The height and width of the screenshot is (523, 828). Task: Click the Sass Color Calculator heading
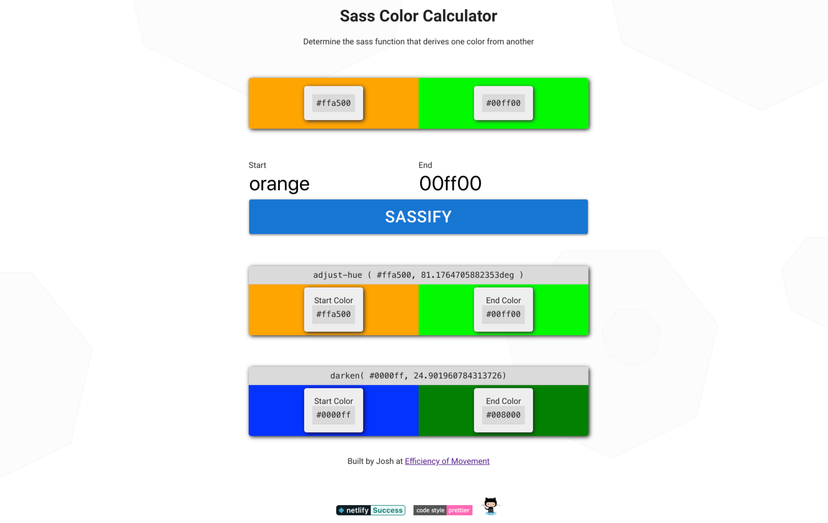pos(418,16)
